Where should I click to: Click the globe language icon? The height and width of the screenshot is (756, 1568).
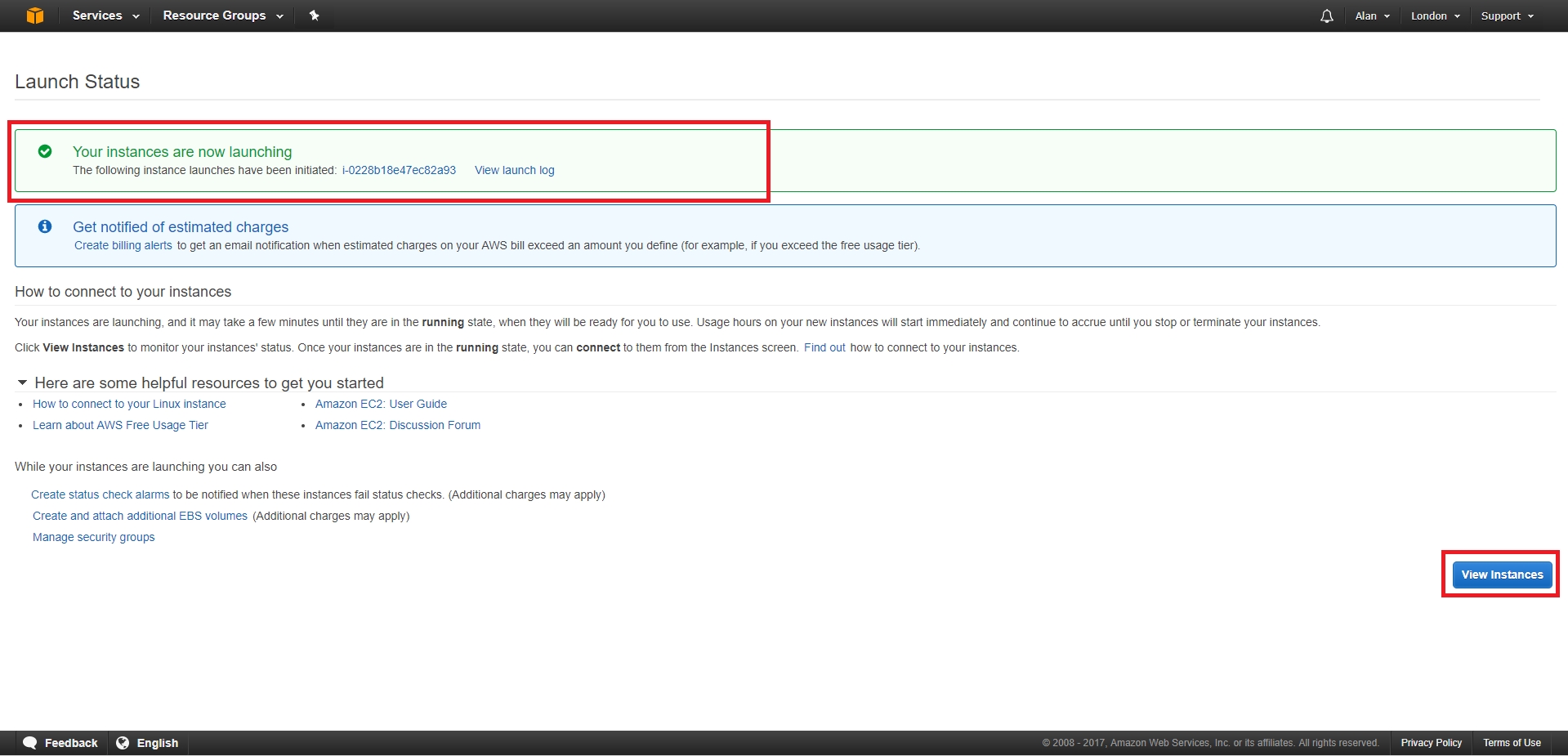[x=123, y=743]
